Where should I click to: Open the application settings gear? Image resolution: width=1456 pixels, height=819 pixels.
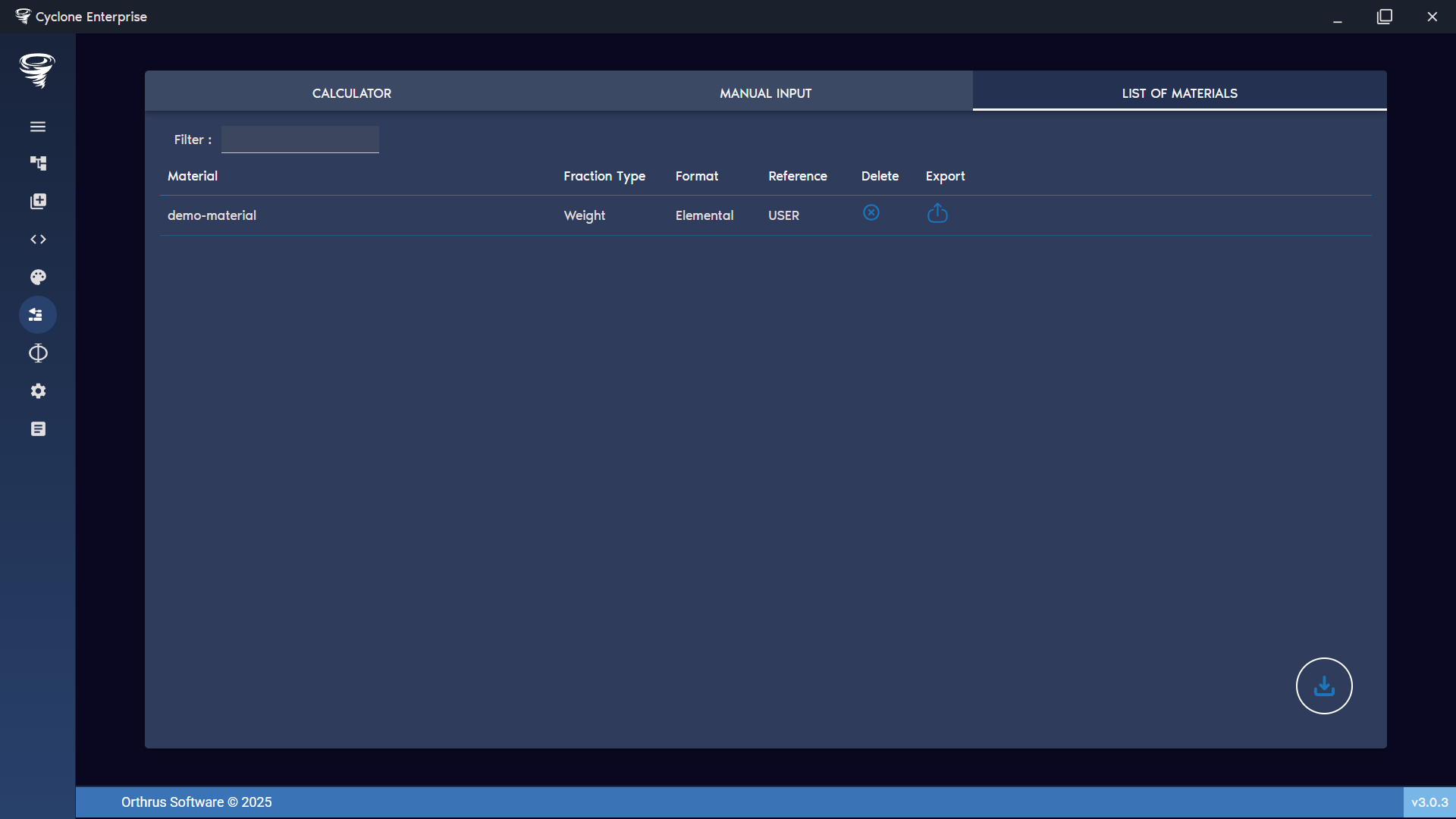tap(38, 391)
